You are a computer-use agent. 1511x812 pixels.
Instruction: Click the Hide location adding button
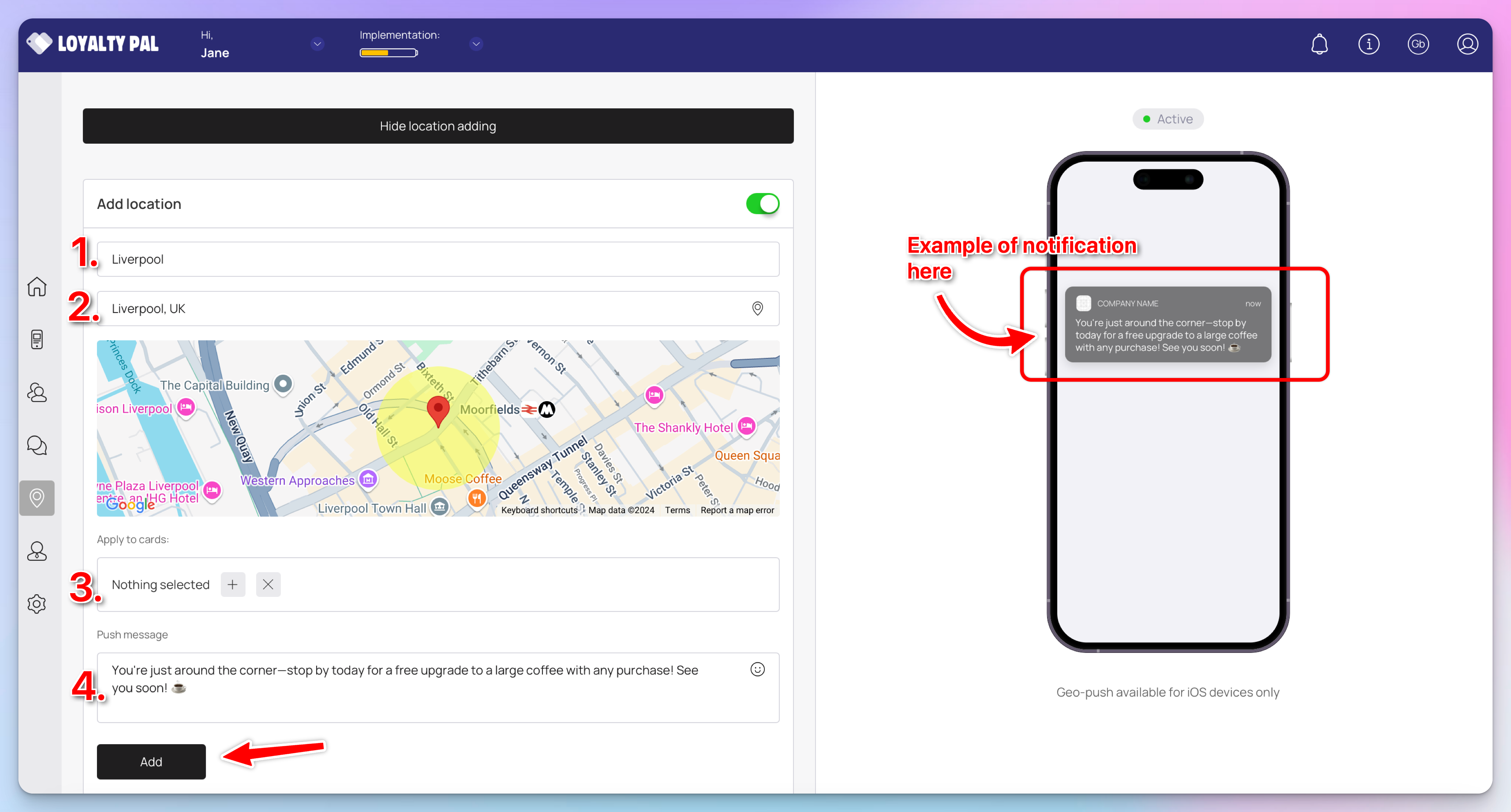pyautogui.click(x=437, y=126)
